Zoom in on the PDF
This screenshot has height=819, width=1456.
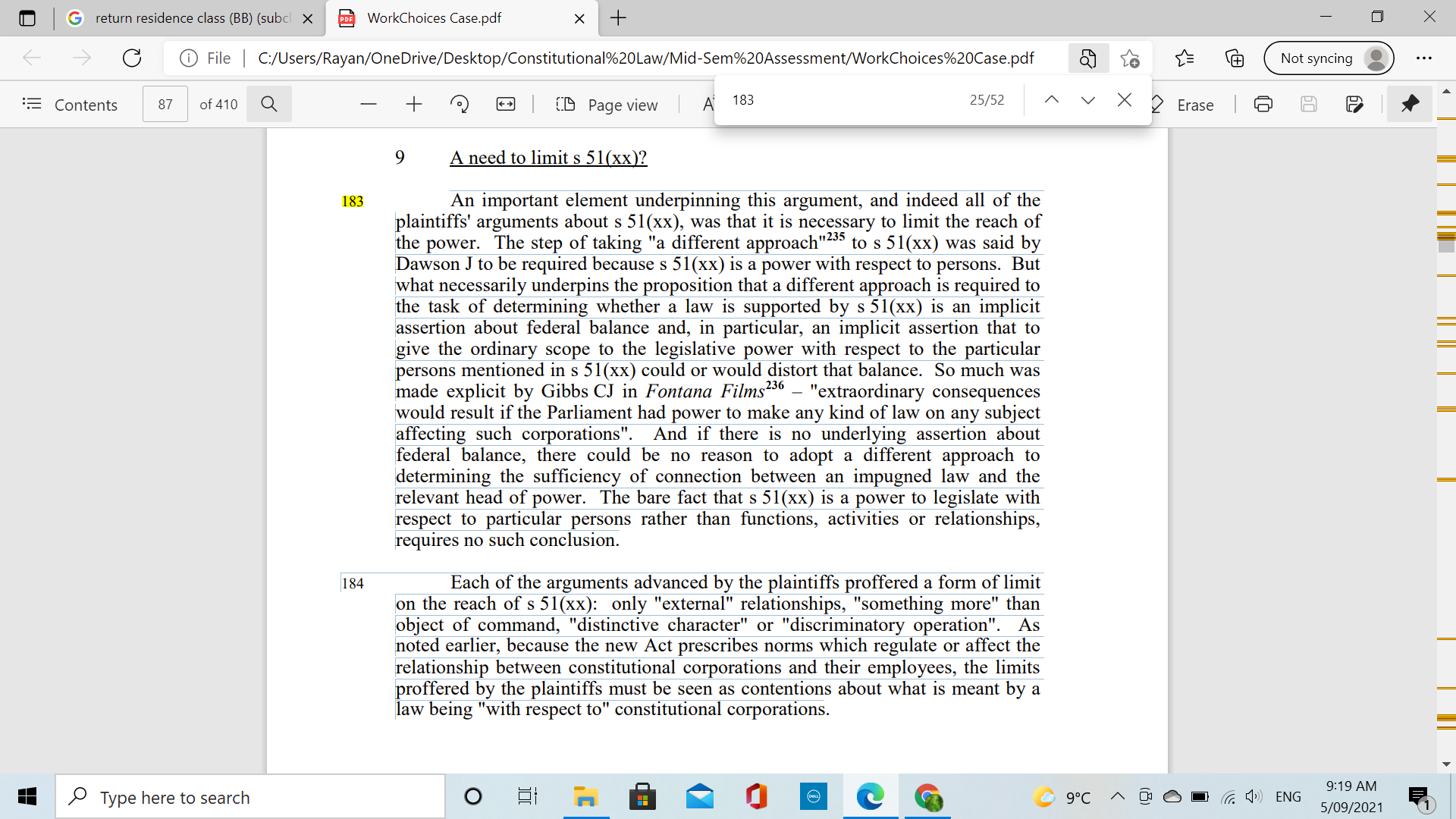tap(413, 105)
